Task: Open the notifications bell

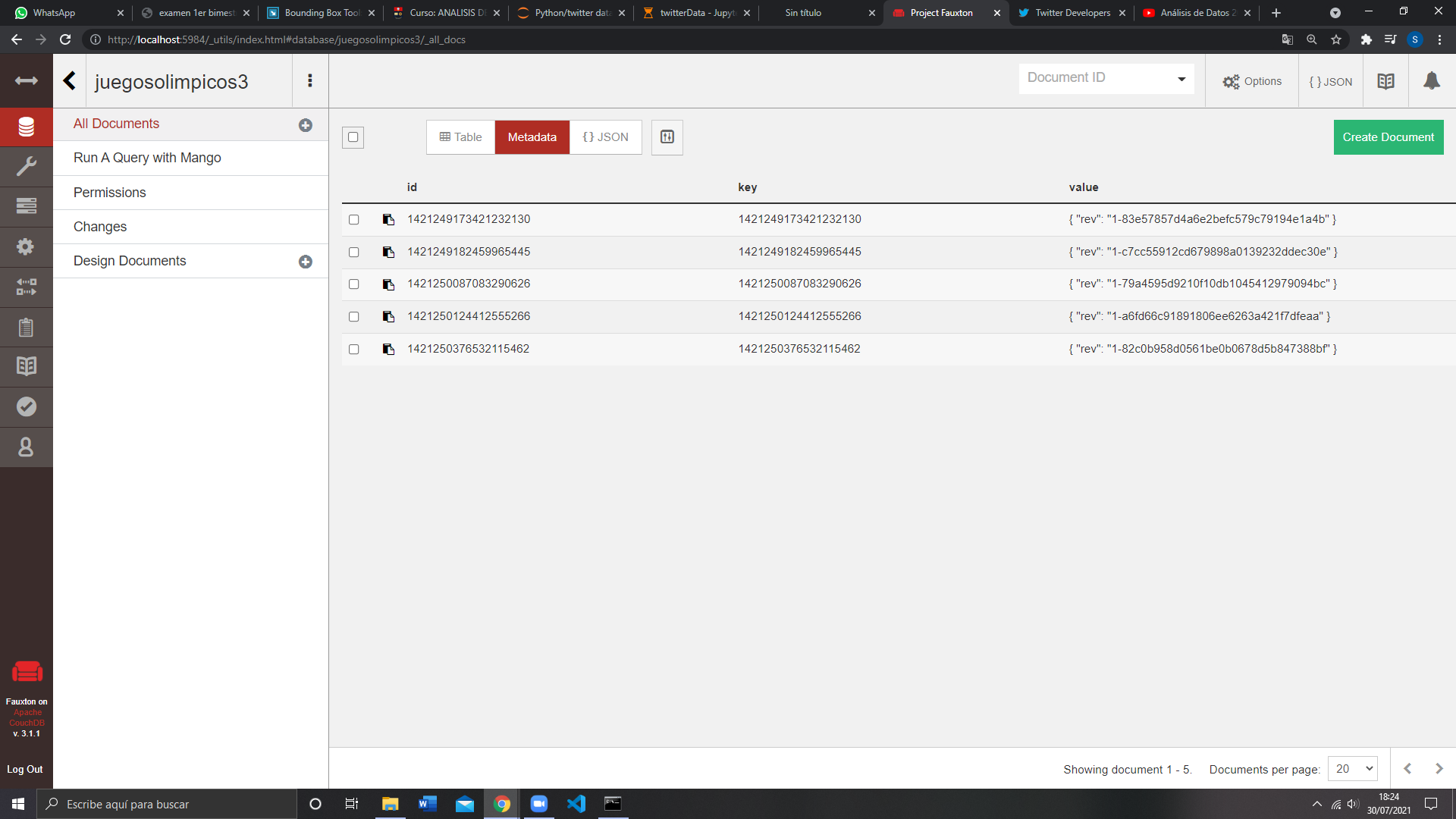Action: pyautogui.click(x=1432, y=81)
